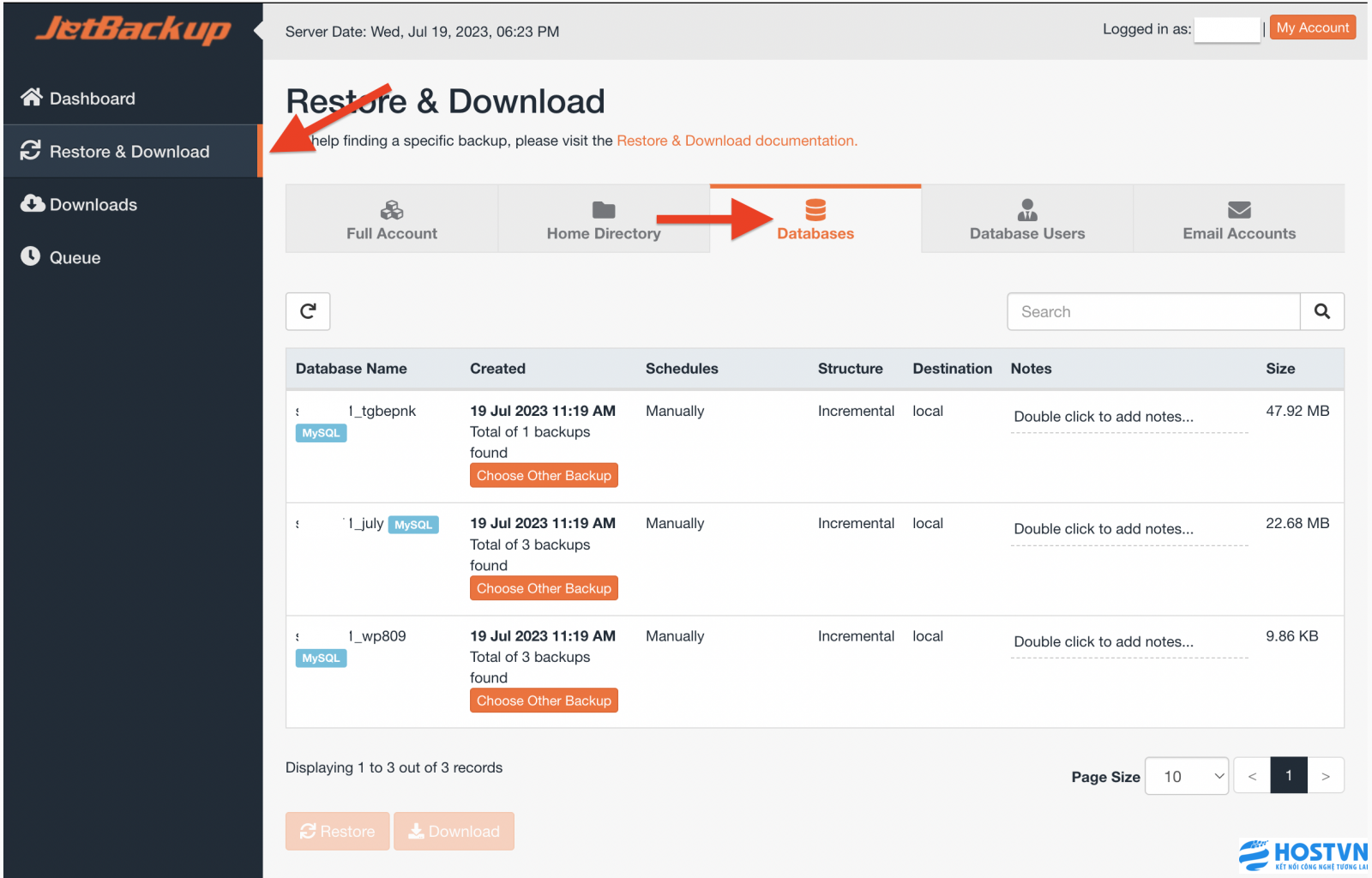The width and height of the screenshot is (1372, 878).
Task: Click the 47.92 MB size value
Action: [x=1297, y=411]
